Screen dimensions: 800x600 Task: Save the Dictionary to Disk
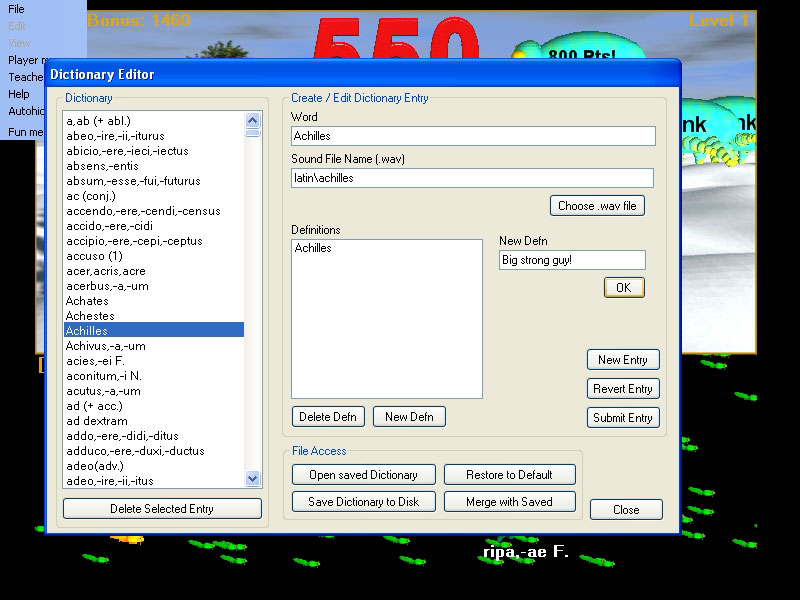coord(363,501)
